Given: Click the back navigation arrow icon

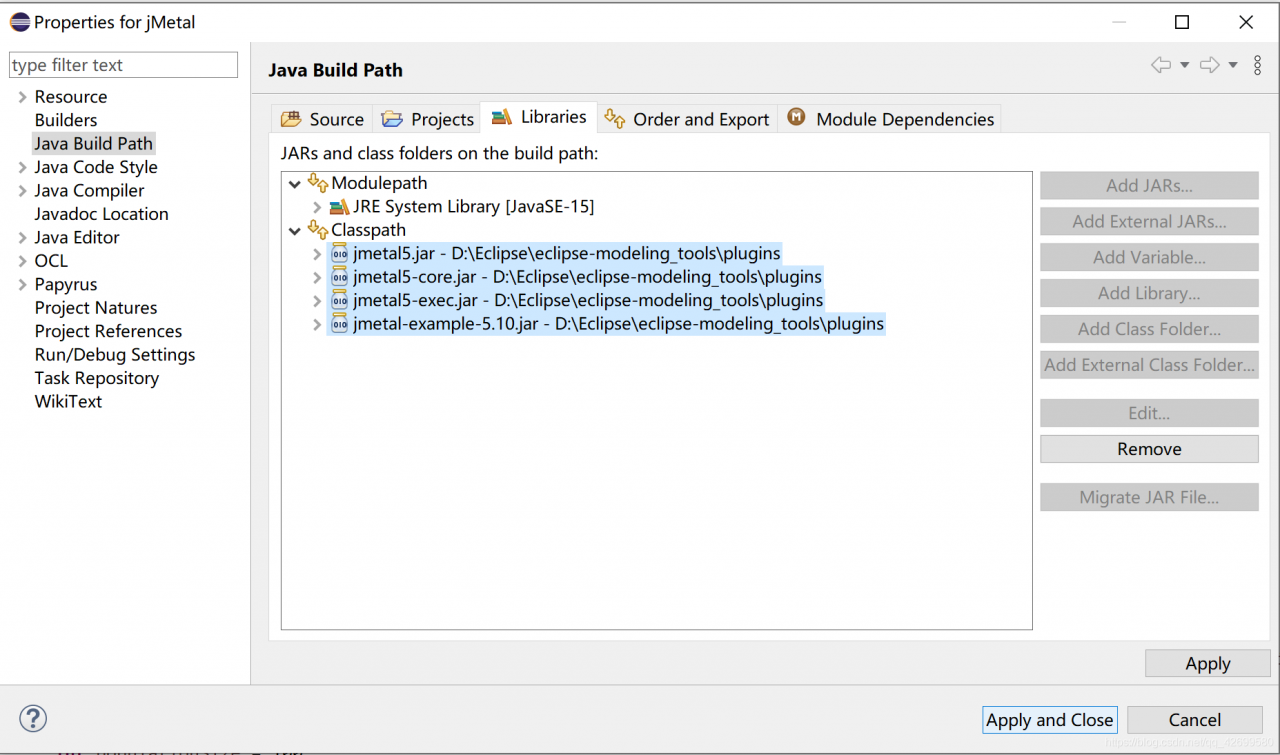Looking at the screenshot, I should coord(1160,65).
